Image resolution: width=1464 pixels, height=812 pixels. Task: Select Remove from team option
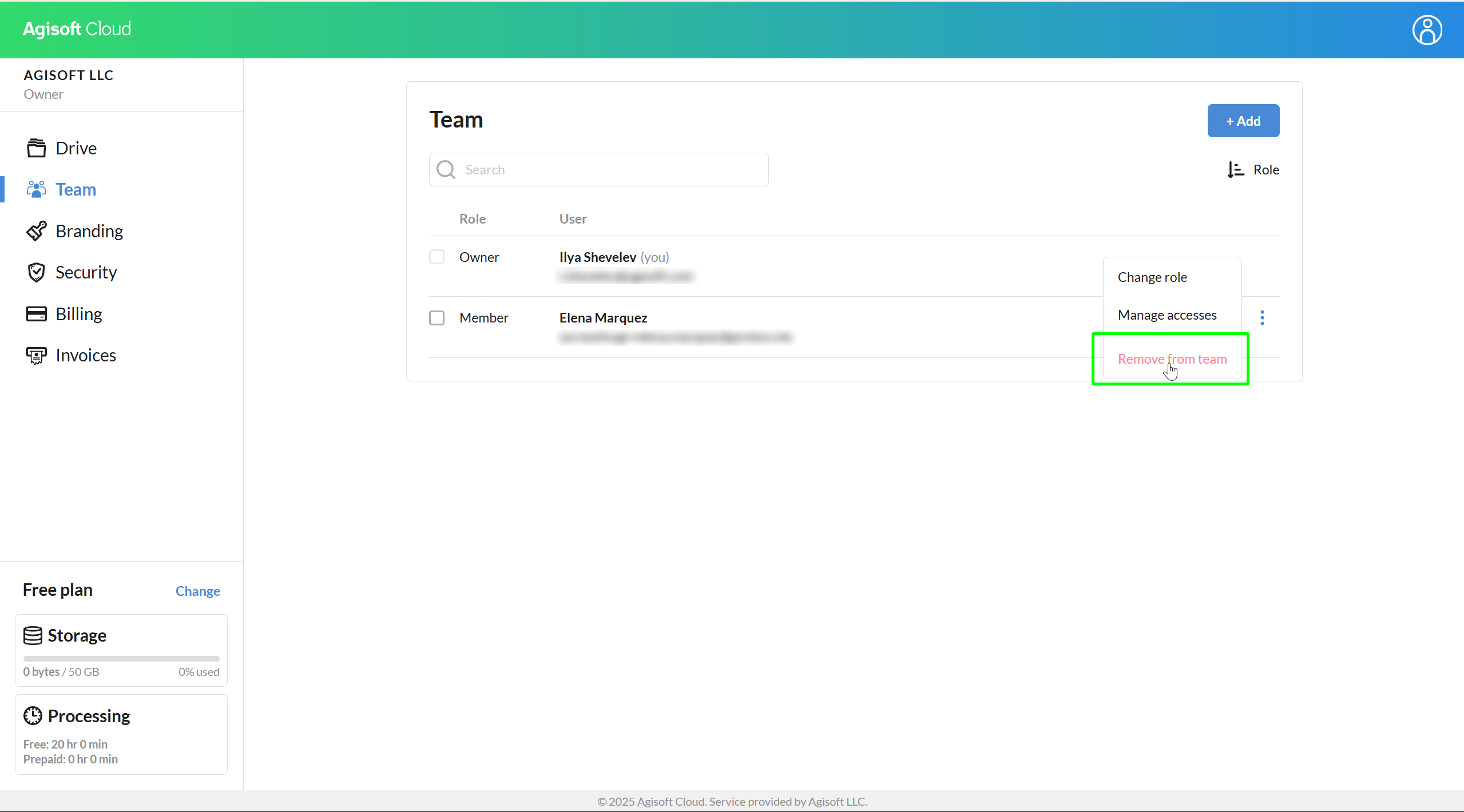tap(1172, 359)
